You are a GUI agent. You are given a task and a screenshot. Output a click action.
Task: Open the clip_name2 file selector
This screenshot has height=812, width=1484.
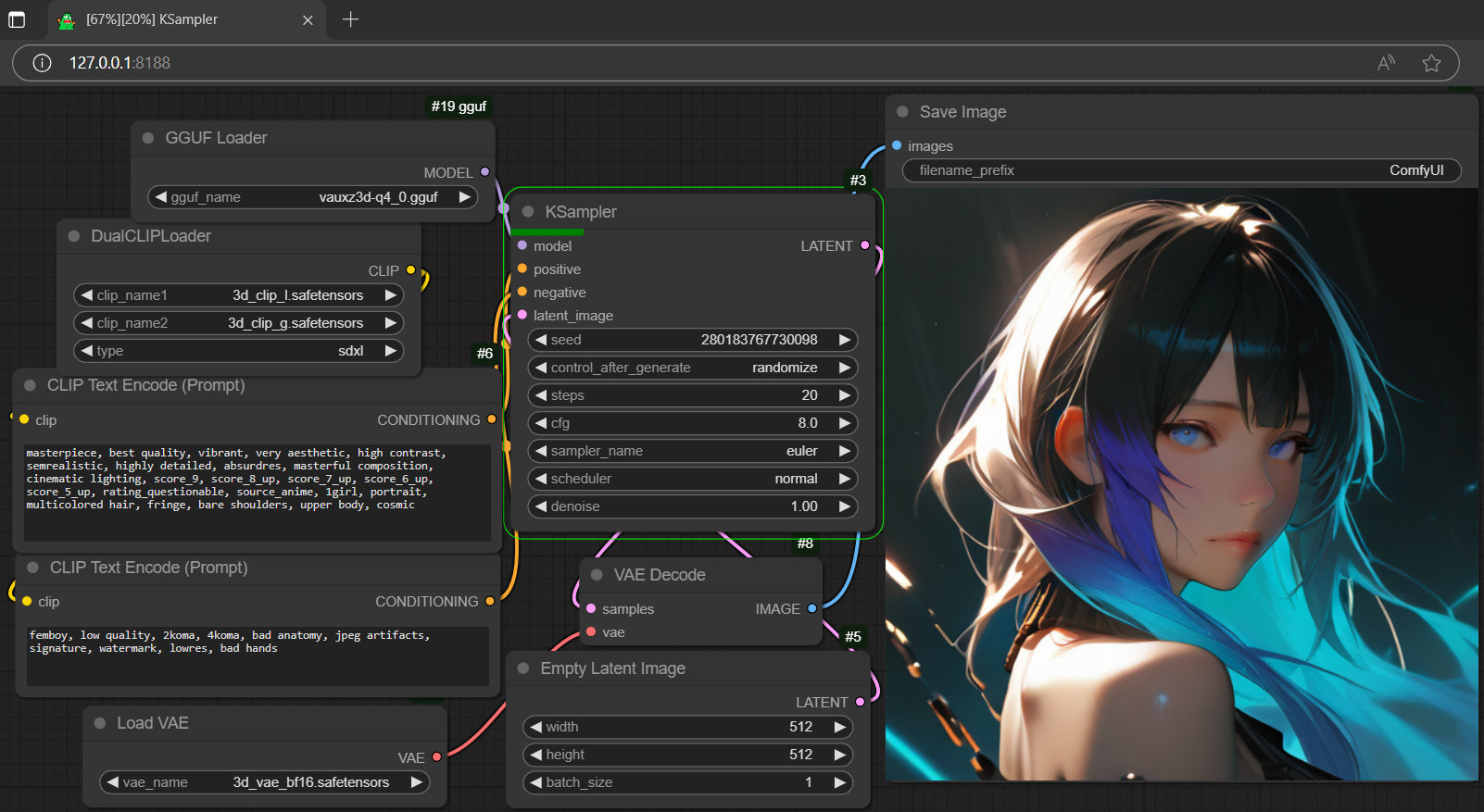coord(239,323)
